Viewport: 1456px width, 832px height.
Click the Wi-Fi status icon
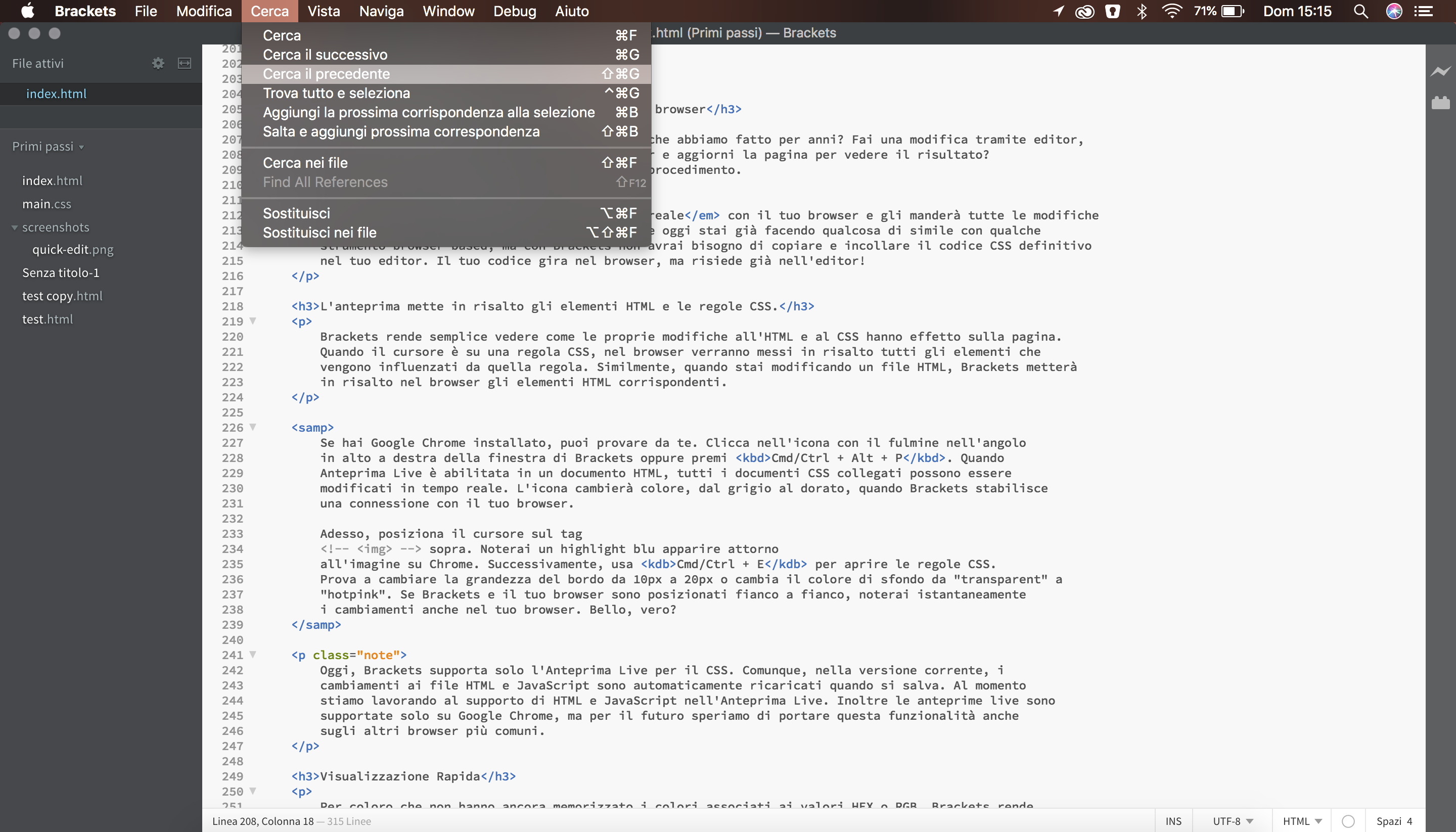[1171, 12]
